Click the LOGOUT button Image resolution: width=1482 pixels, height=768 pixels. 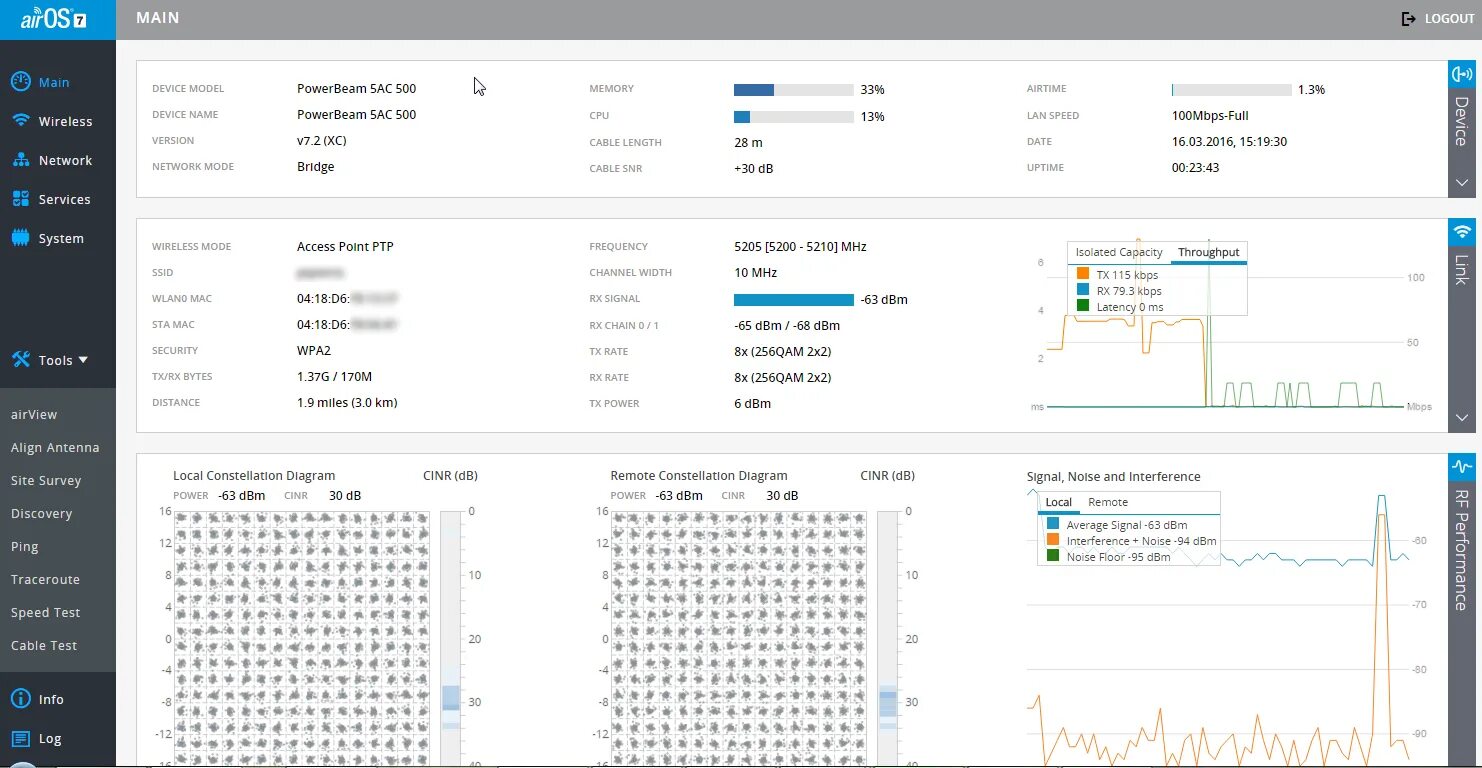click(1438, 19)
